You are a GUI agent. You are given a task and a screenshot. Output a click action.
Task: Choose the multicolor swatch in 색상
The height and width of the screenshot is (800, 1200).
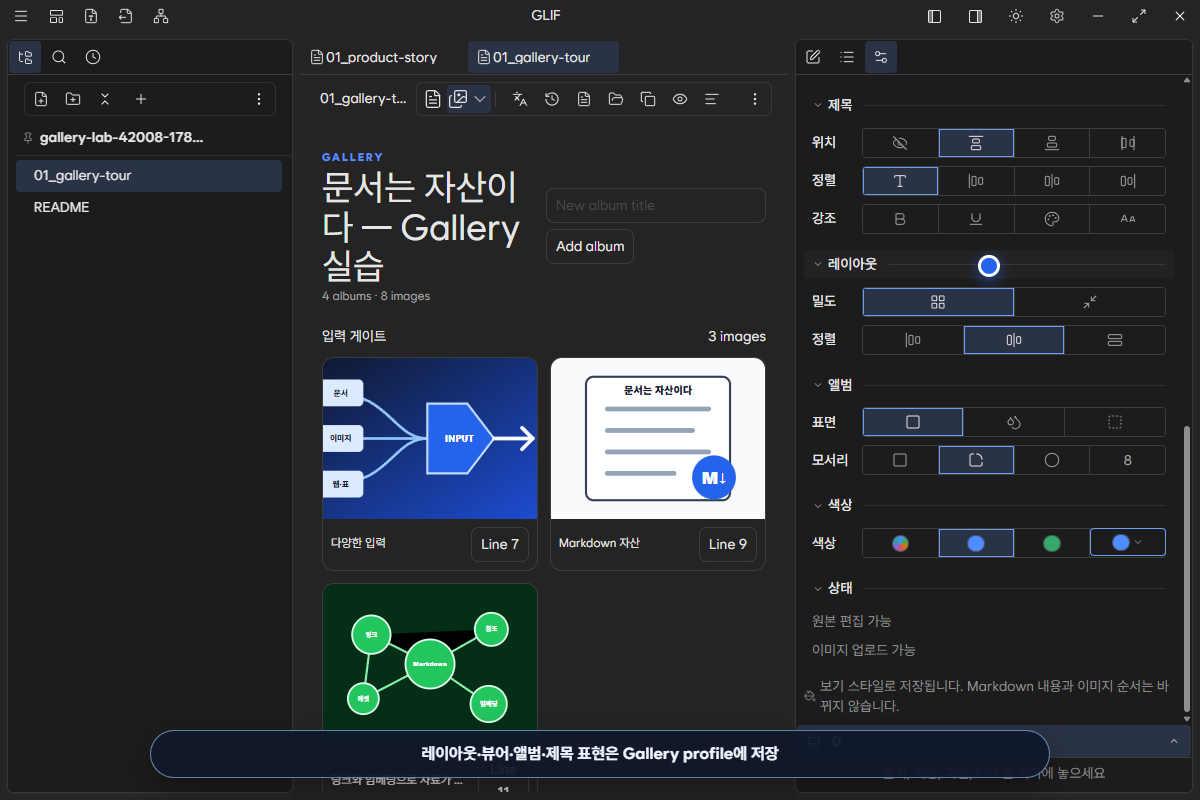[900, 543]
